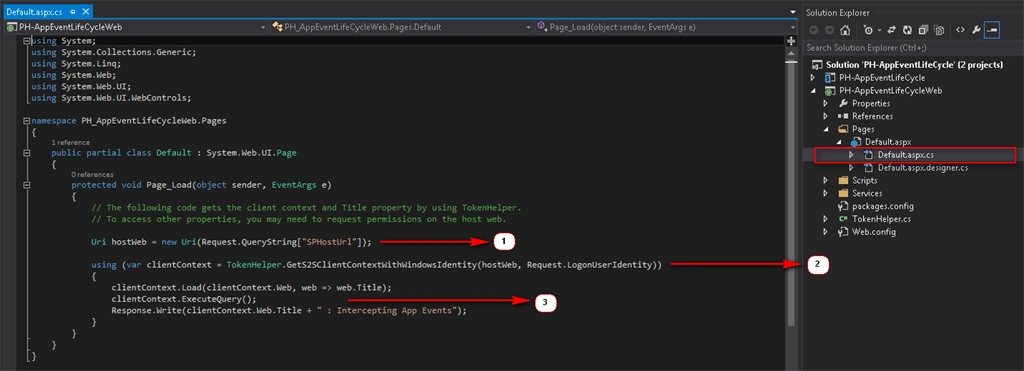Focus the Search Solution Explorer field
The width and height of the screenshot is (1024, 371).
tap(914, 48)
